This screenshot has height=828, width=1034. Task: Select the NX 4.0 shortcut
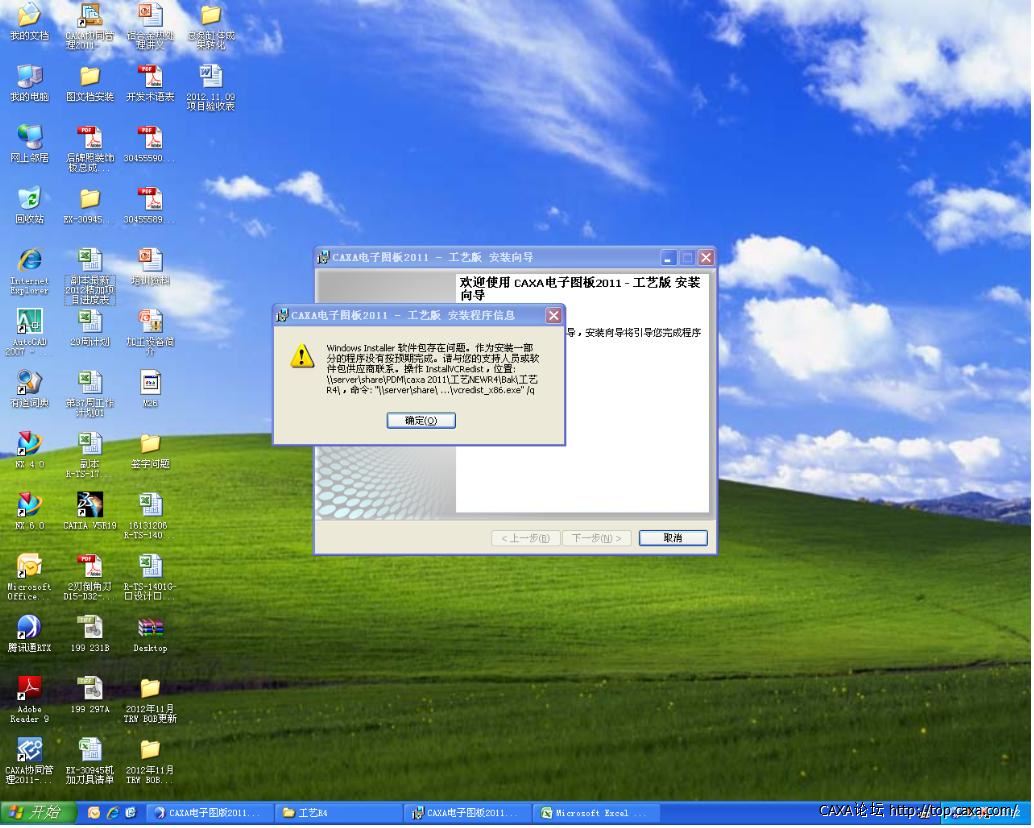point(29,450)
